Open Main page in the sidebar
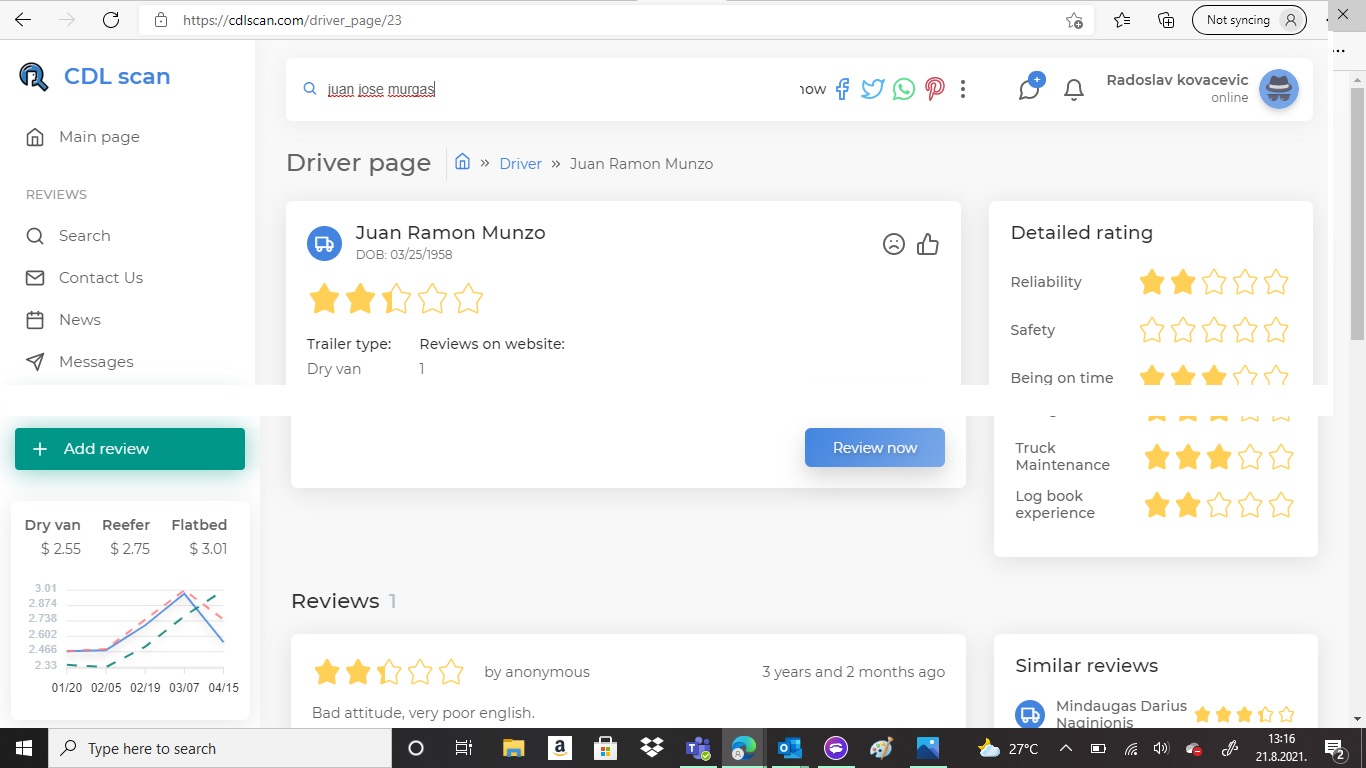The height and width of the screenshot is (768, 1366). (x=99, y=137)
